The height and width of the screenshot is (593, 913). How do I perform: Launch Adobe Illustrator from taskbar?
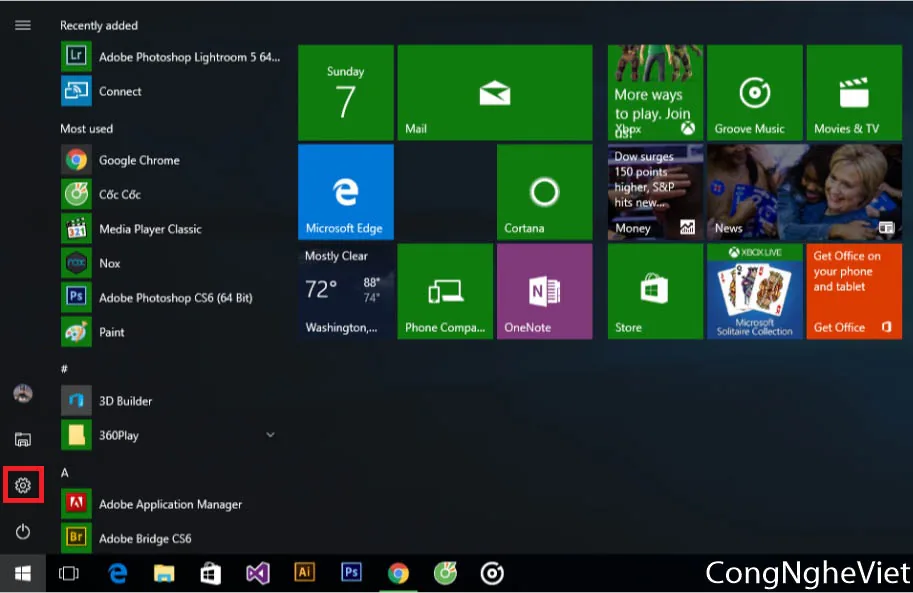(x=305, y=572)
